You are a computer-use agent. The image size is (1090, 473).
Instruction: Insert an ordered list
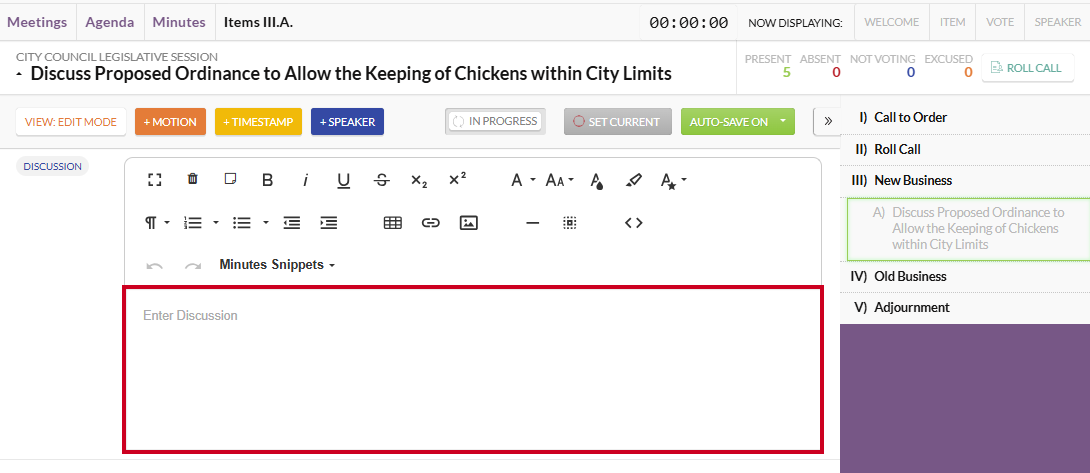193,223
